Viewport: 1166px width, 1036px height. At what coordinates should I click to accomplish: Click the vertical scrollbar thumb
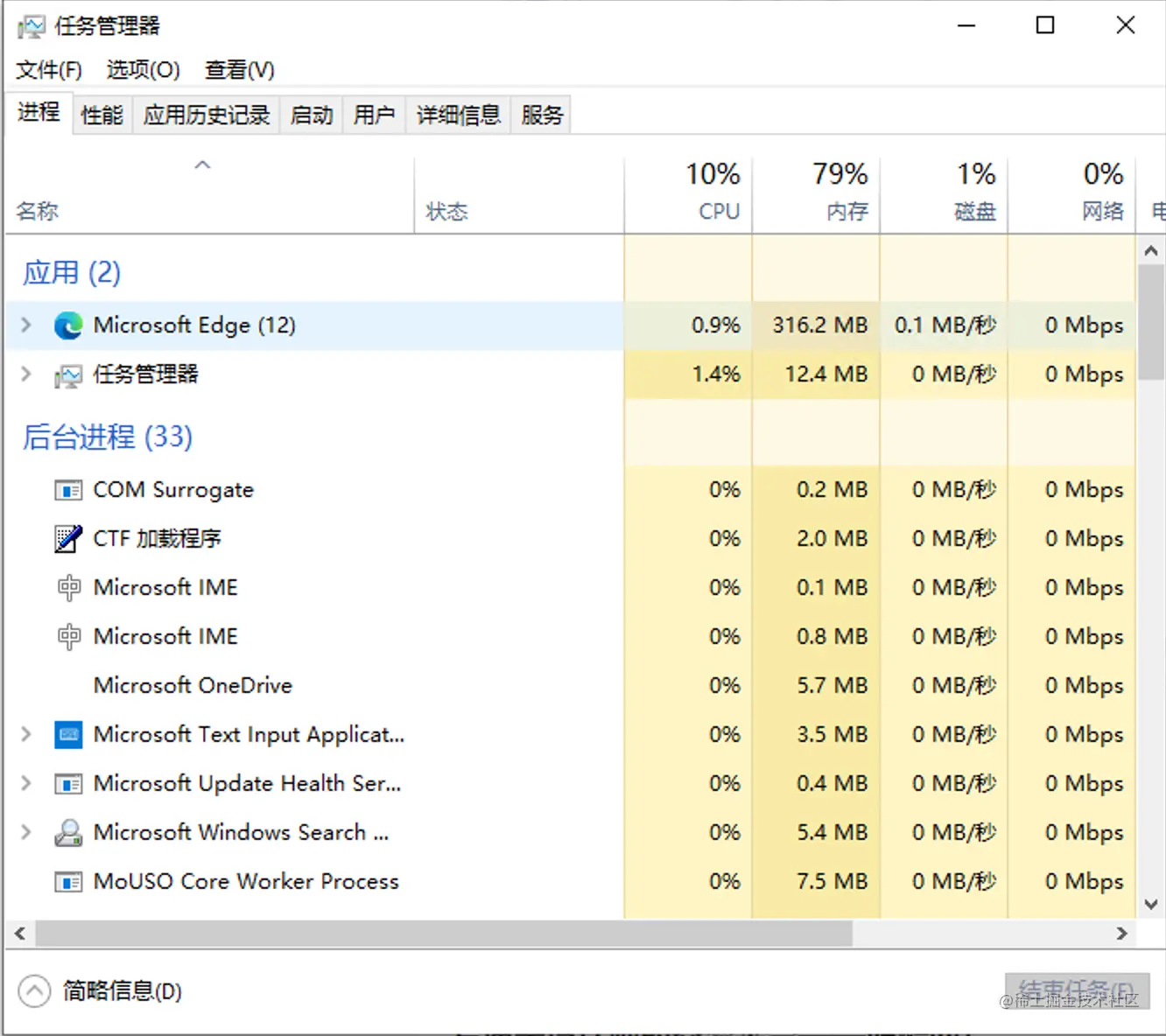[x=1151, y=321]
